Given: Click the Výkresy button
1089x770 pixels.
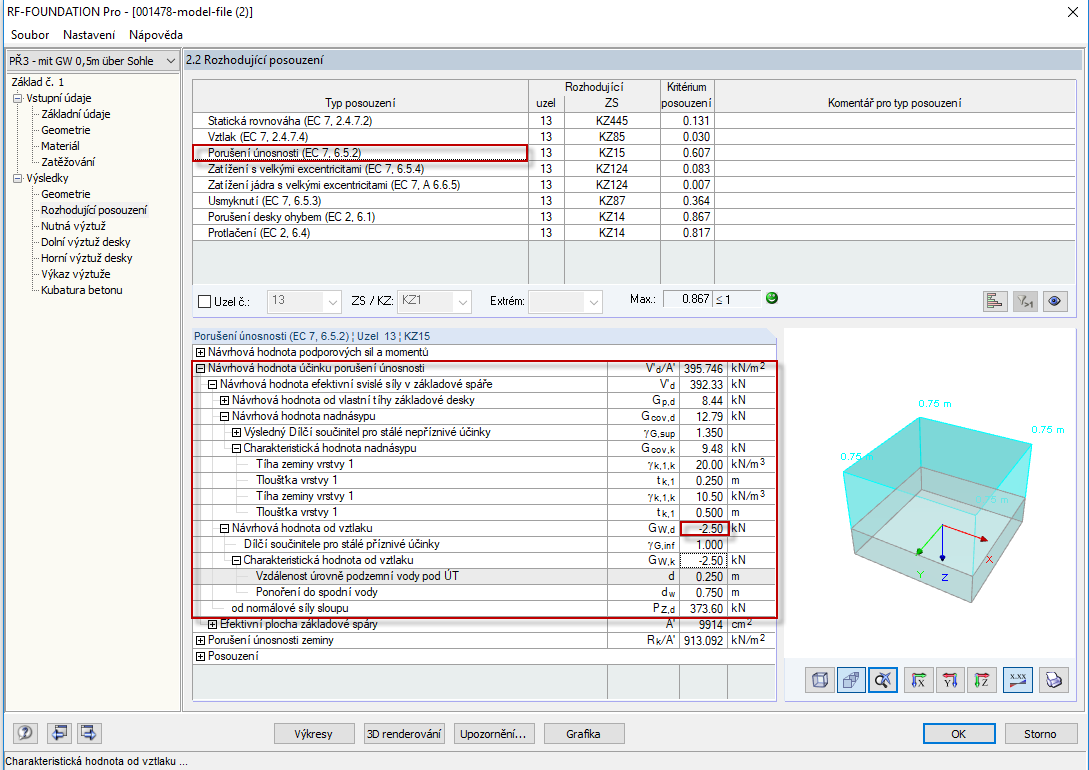Looking at the screenshot, I should point(313,734).
